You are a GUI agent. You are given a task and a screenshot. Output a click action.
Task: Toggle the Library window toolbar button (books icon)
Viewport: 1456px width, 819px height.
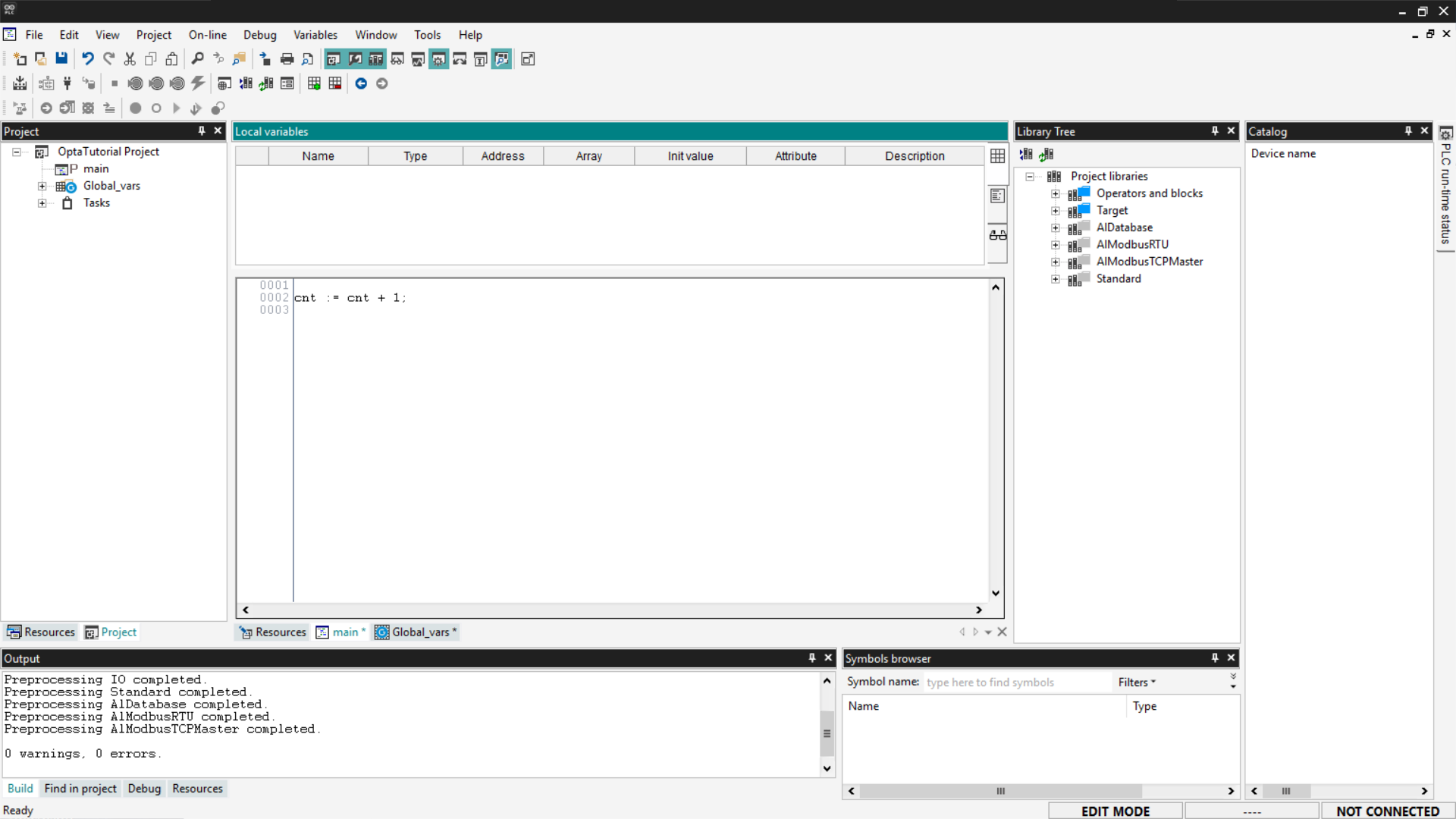tap(375, 58)
